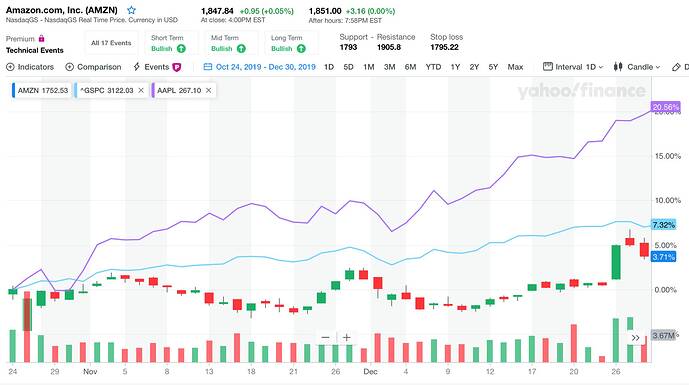Remove ^GSPC comparison series
This screenshot has height=385, width=689.
[141, 90]
